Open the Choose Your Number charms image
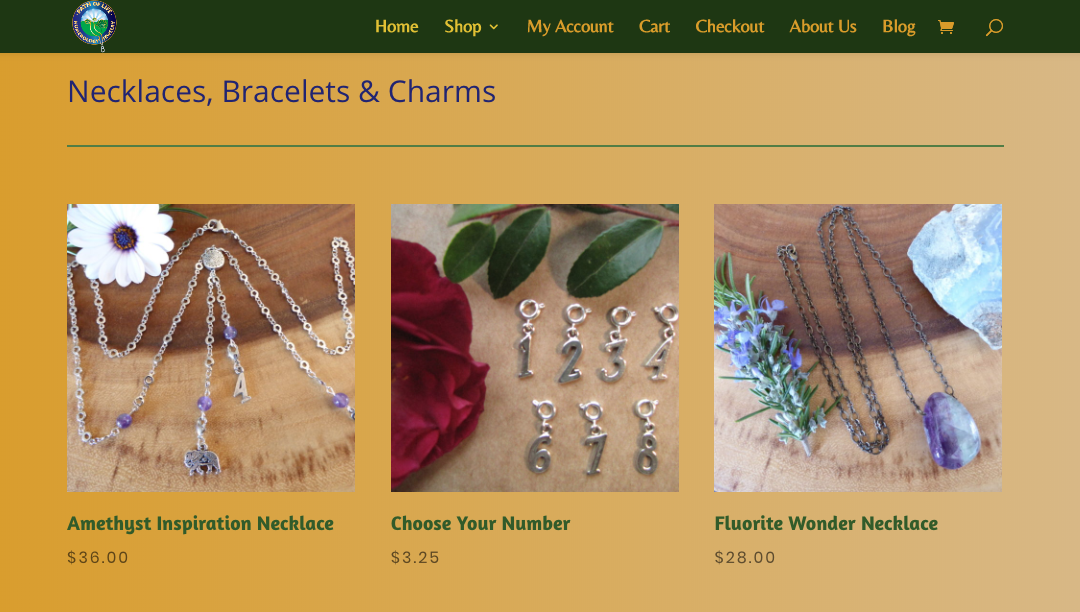The width and height of the screenshot is (1080, 612). 534,348
